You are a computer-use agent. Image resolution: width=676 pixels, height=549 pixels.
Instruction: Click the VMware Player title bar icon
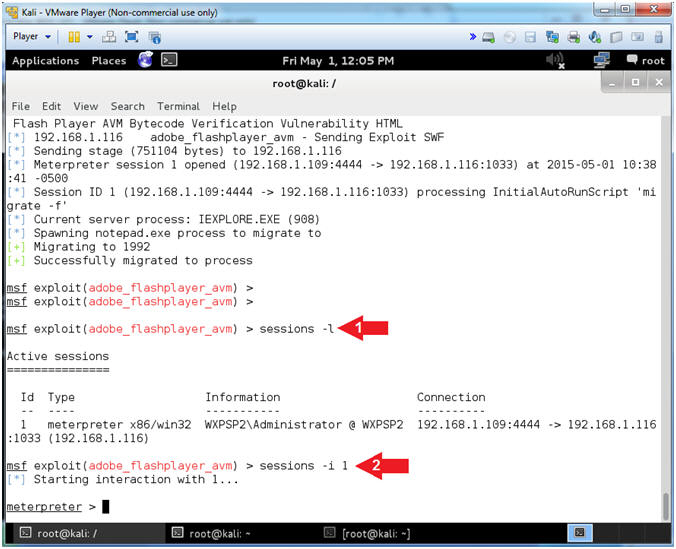(x=13, y=12)
